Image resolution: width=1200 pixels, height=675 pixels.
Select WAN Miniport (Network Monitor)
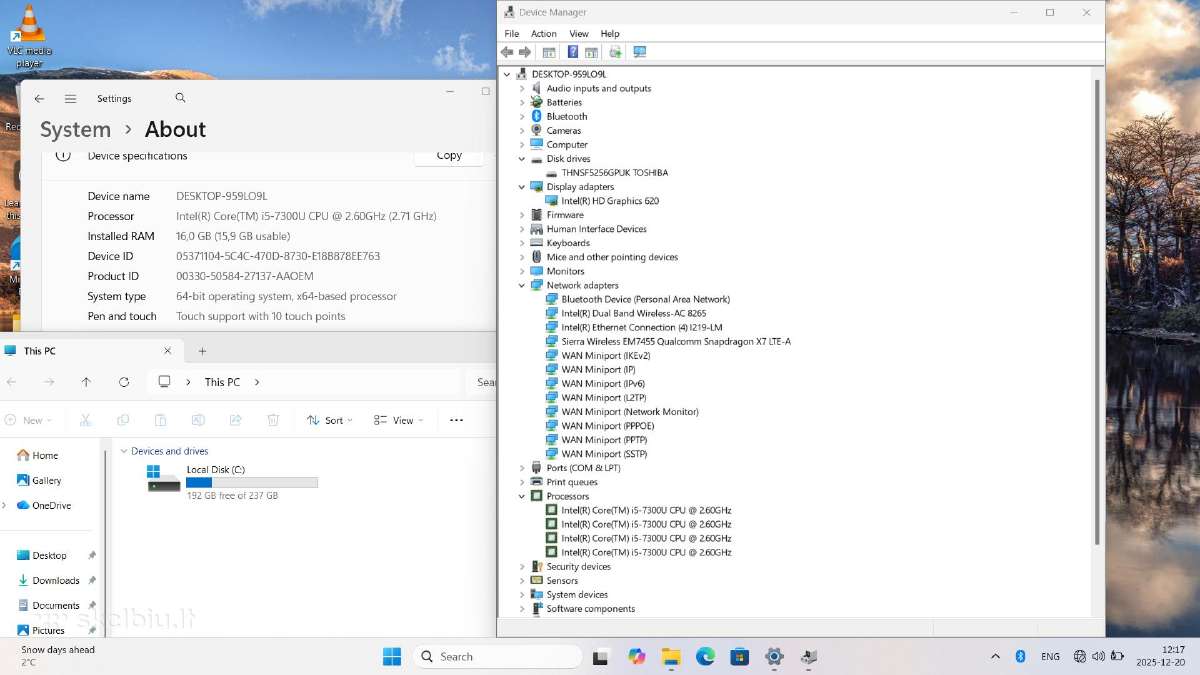(x=630, y=411)
